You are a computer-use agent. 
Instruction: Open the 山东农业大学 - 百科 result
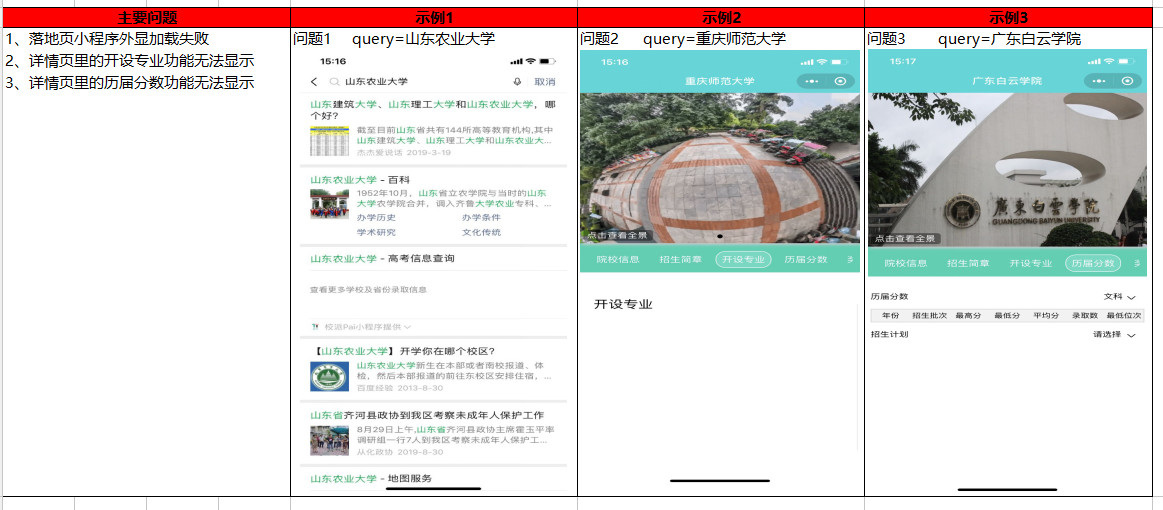(x=360, y=179)
